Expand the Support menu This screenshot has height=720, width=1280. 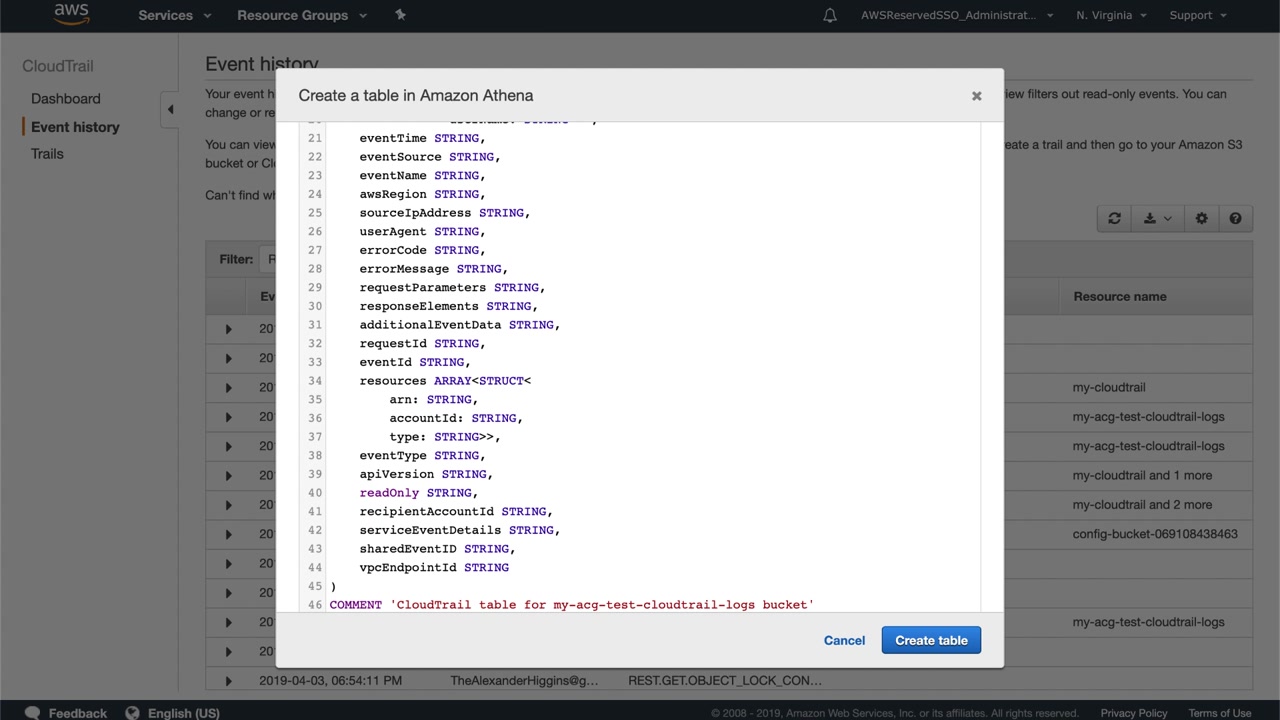coord(1197,15)
